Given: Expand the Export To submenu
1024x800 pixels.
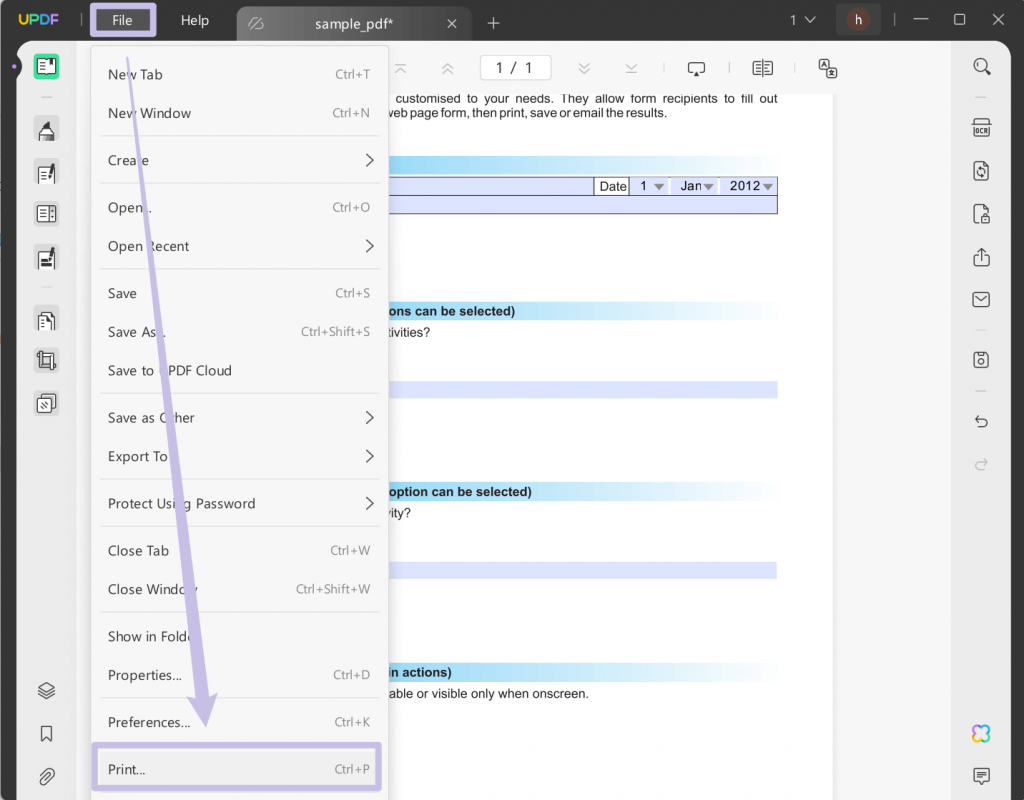Looking at the screenshot, I should pyautogui.click(x=238, y=456).
